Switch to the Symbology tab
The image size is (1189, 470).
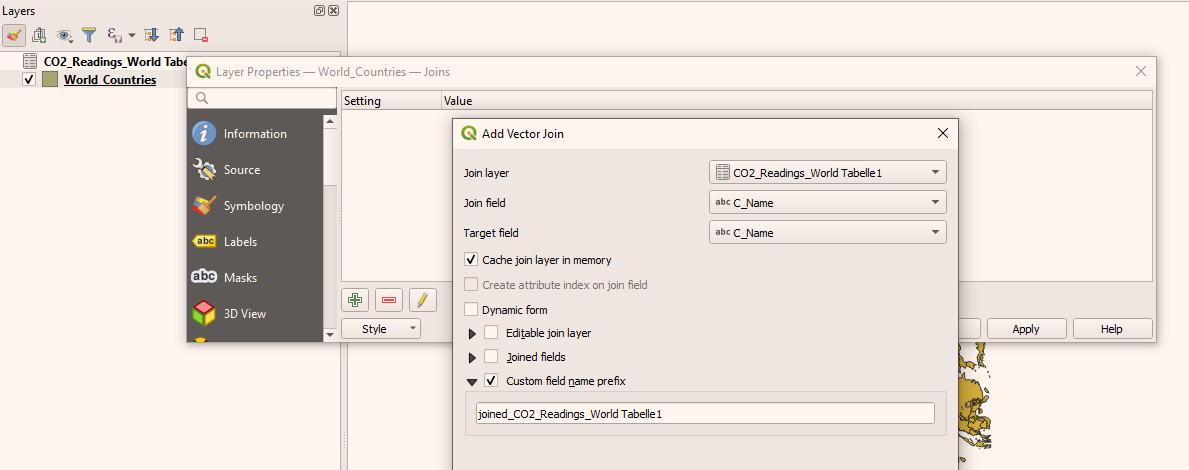point(253,206)
